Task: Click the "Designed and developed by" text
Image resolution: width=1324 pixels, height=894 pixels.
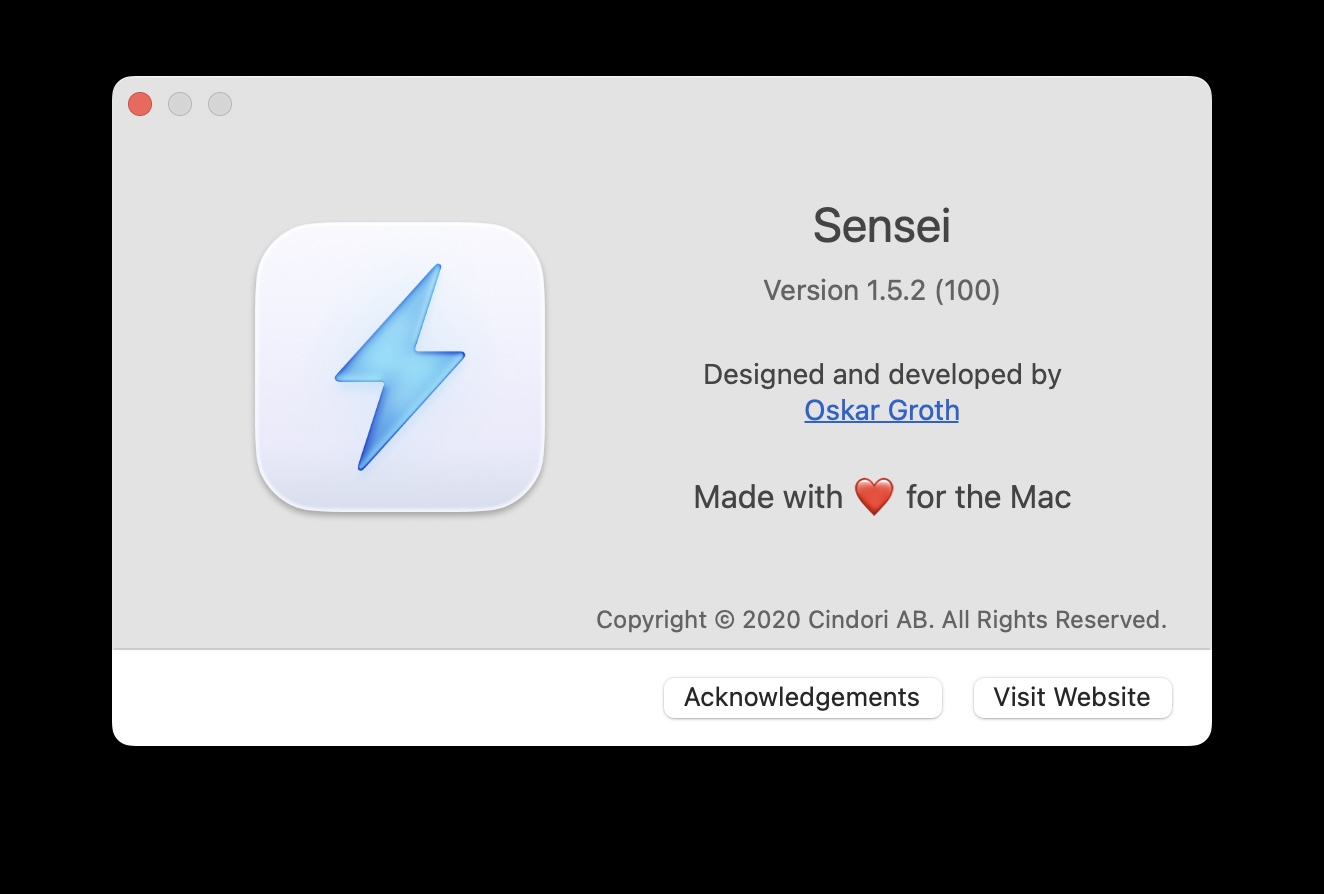Action: coord(881,374)
